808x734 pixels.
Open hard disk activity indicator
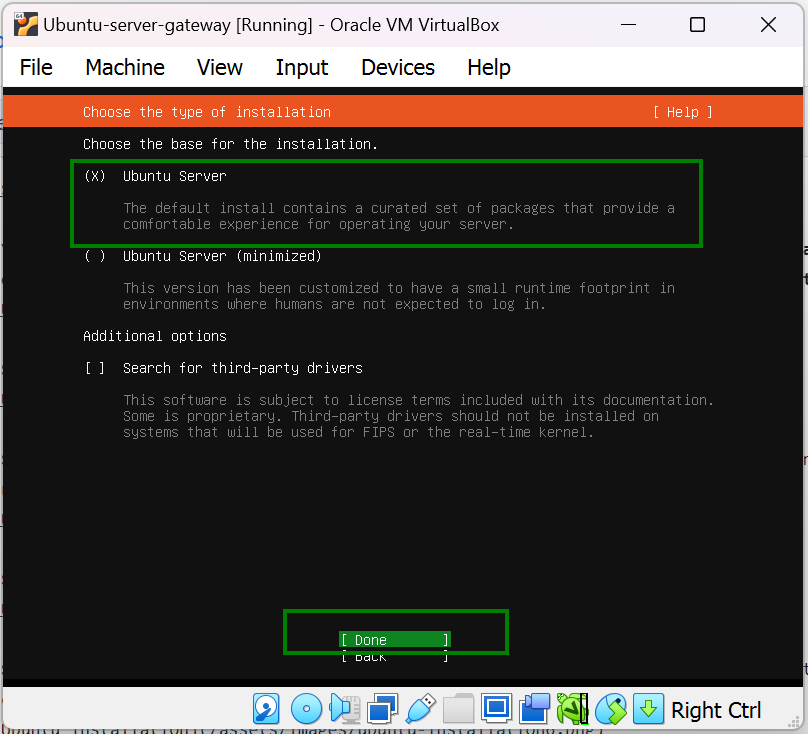[266, 709]
